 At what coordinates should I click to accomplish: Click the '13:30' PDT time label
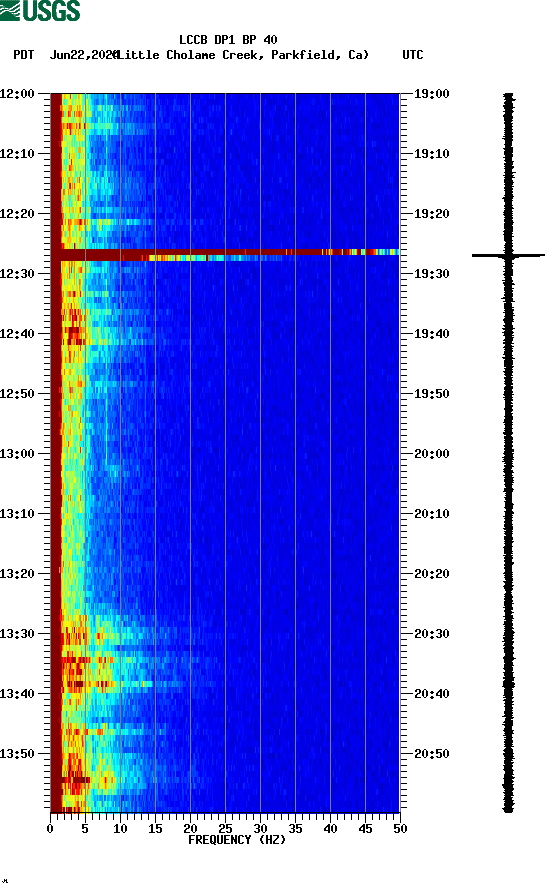(x=17, y=634)
